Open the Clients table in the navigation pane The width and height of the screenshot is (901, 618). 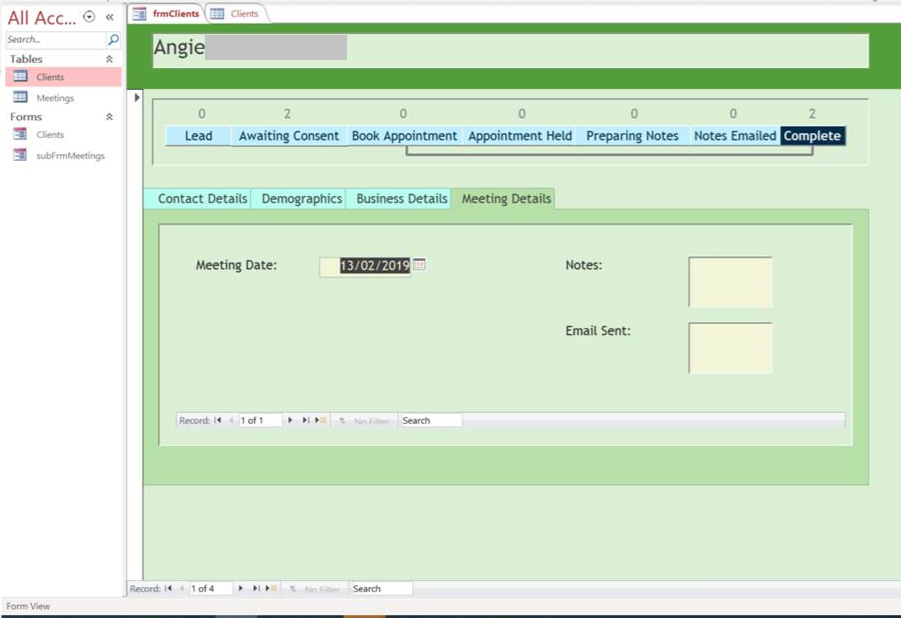point(63,77)
